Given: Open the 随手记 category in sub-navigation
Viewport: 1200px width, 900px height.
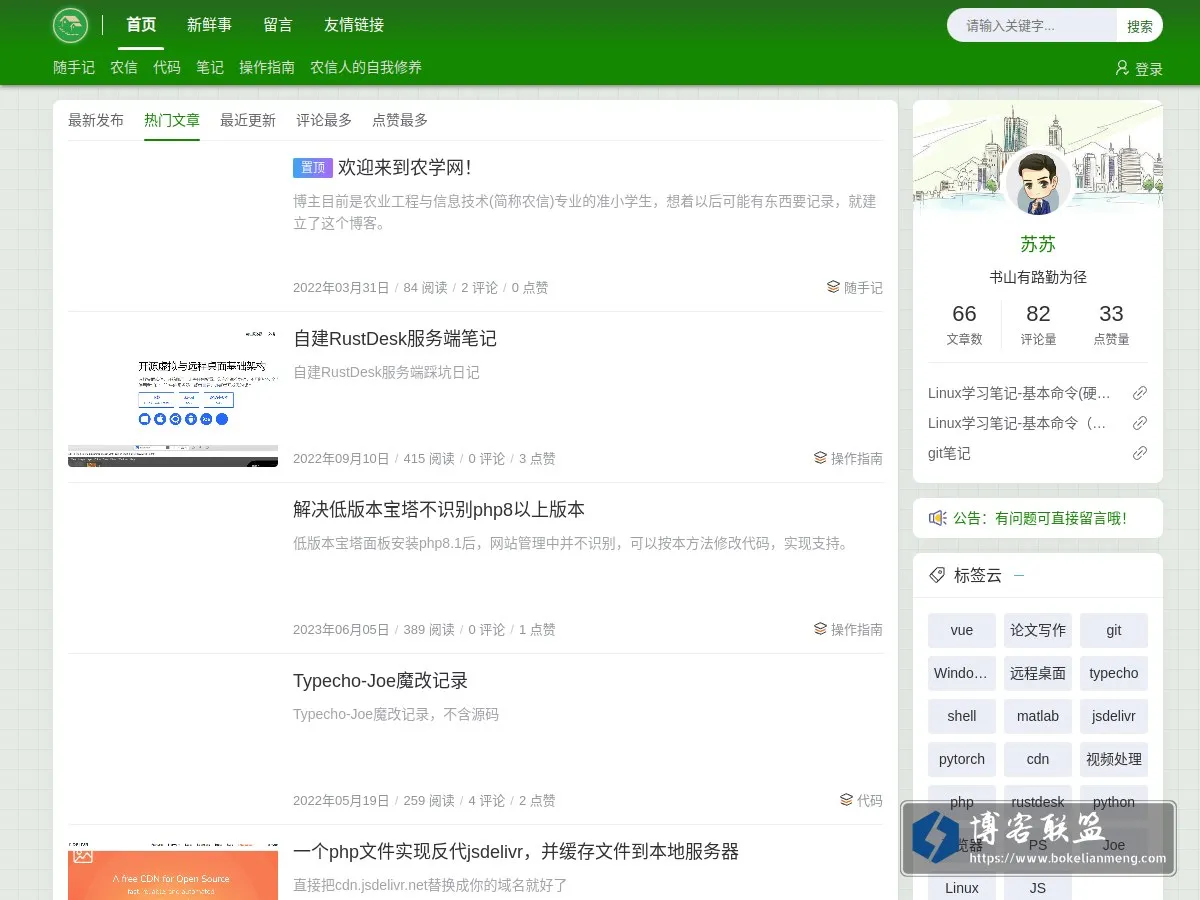Looking at the screenshot, I should tap(74, 67).
